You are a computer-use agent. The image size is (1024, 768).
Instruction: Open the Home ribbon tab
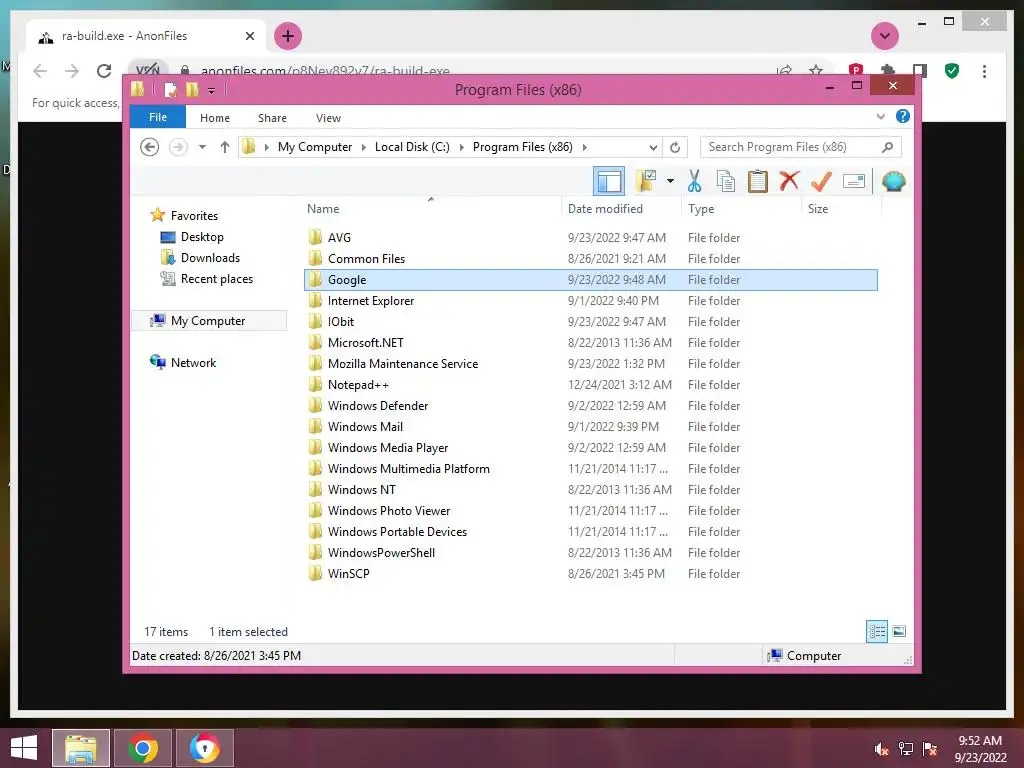click(215, 118)
